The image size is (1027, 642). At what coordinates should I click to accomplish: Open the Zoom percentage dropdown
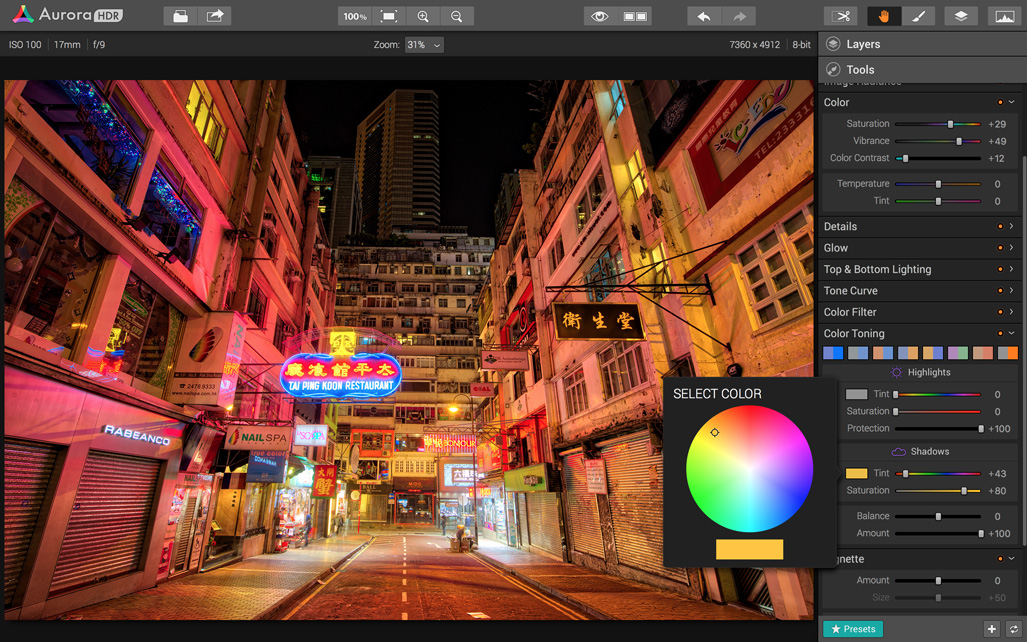(x=424, y=45)
